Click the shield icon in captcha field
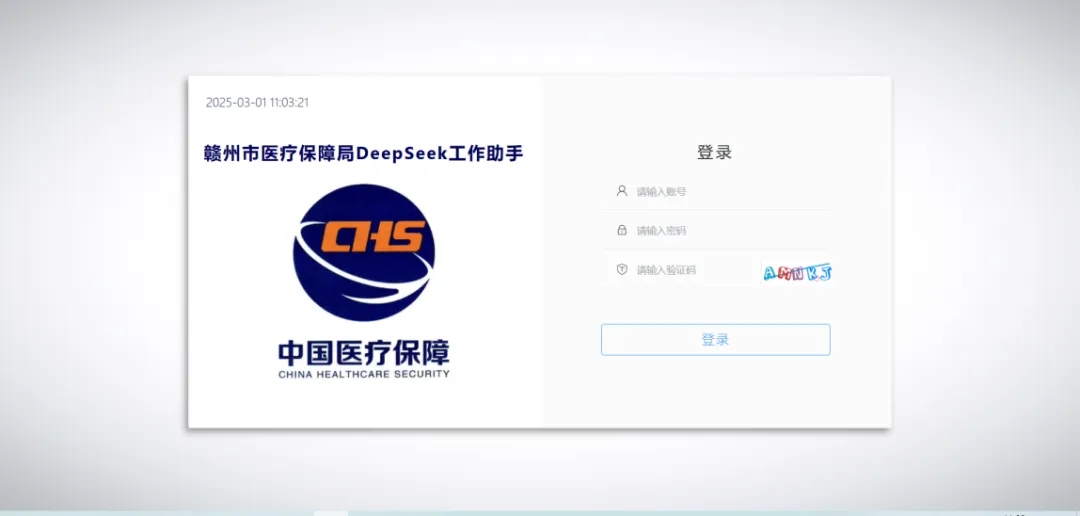 (x=622, y=269)
